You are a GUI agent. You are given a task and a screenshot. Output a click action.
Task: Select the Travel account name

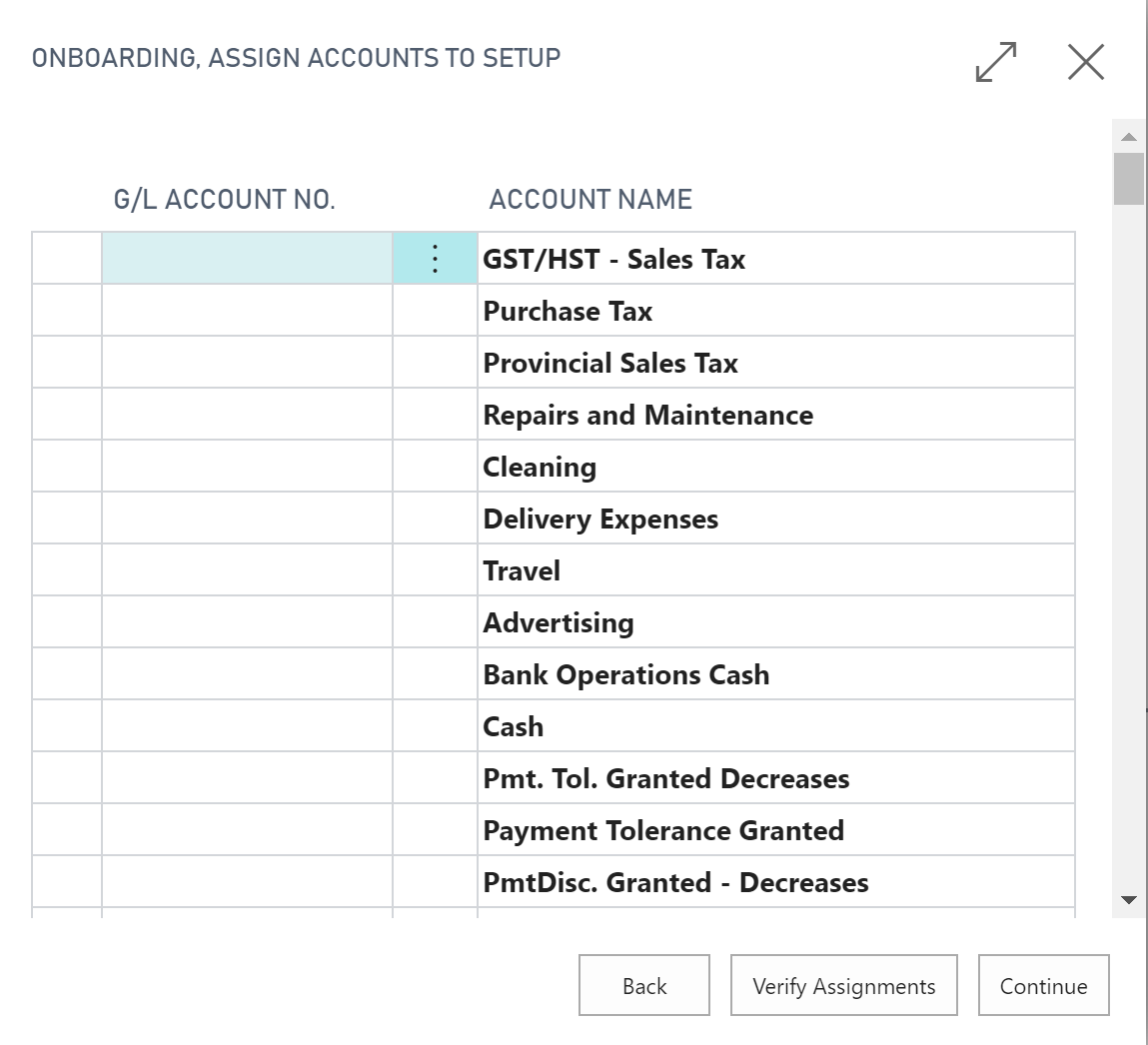tap(522, 571)
